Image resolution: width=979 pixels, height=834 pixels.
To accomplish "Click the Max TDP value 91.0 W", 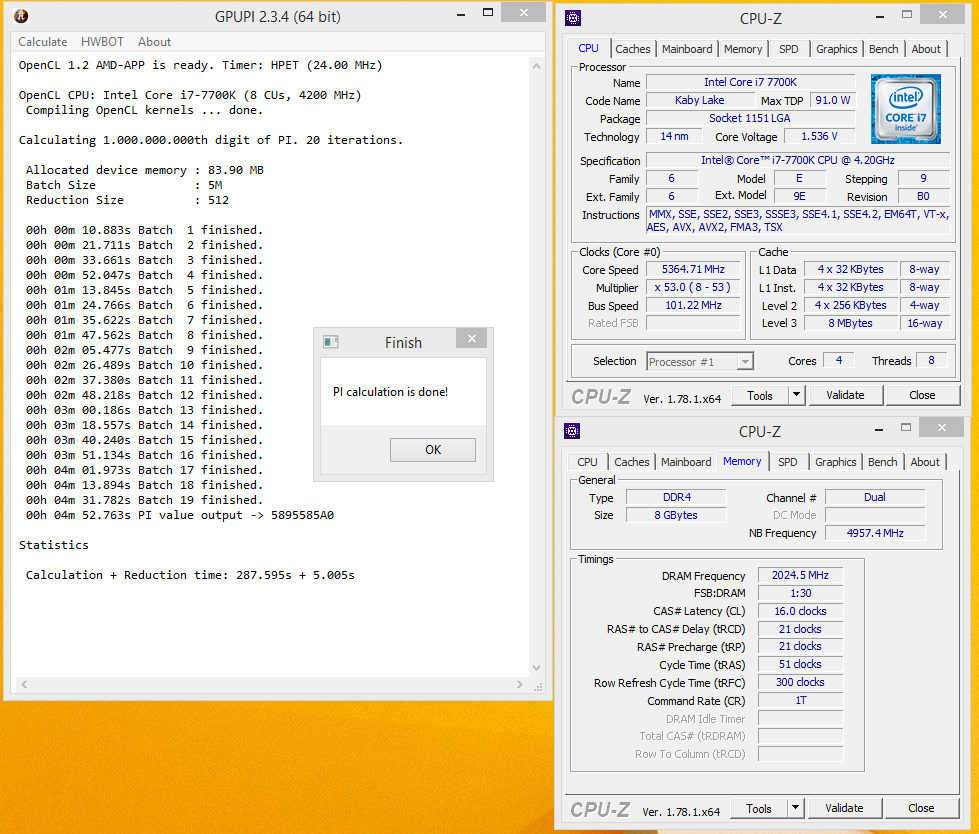I will tap(832, 100).
